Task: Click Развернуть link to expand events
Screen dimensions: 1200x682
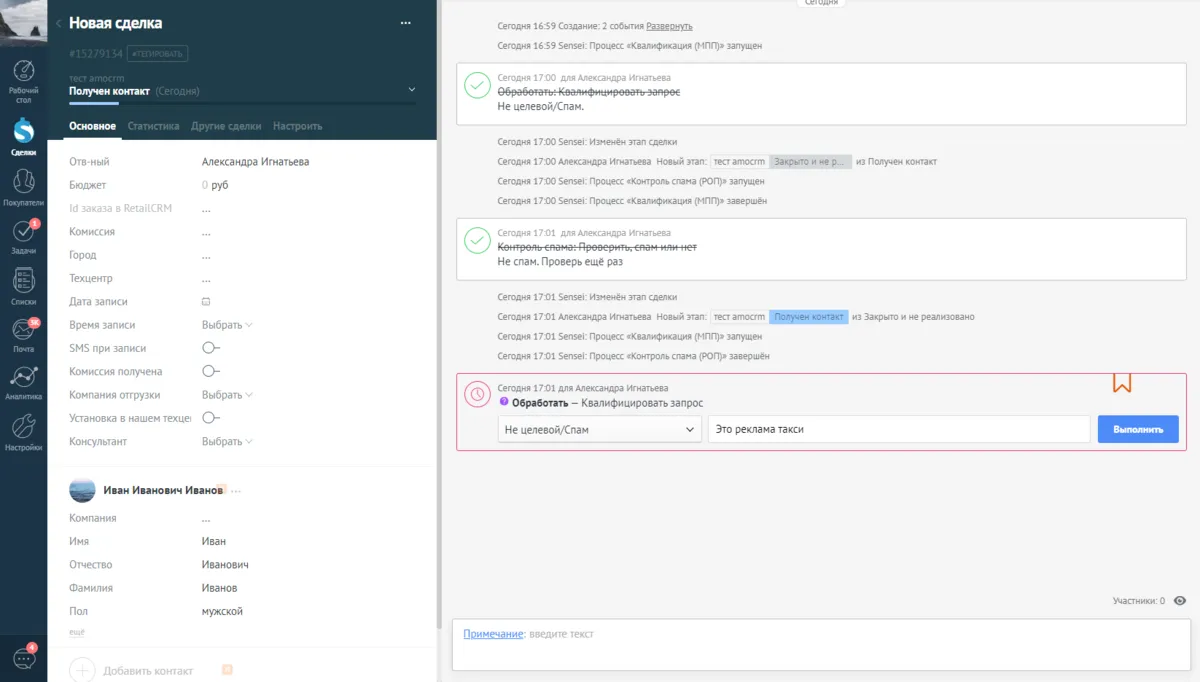Action: pos(669,26)
